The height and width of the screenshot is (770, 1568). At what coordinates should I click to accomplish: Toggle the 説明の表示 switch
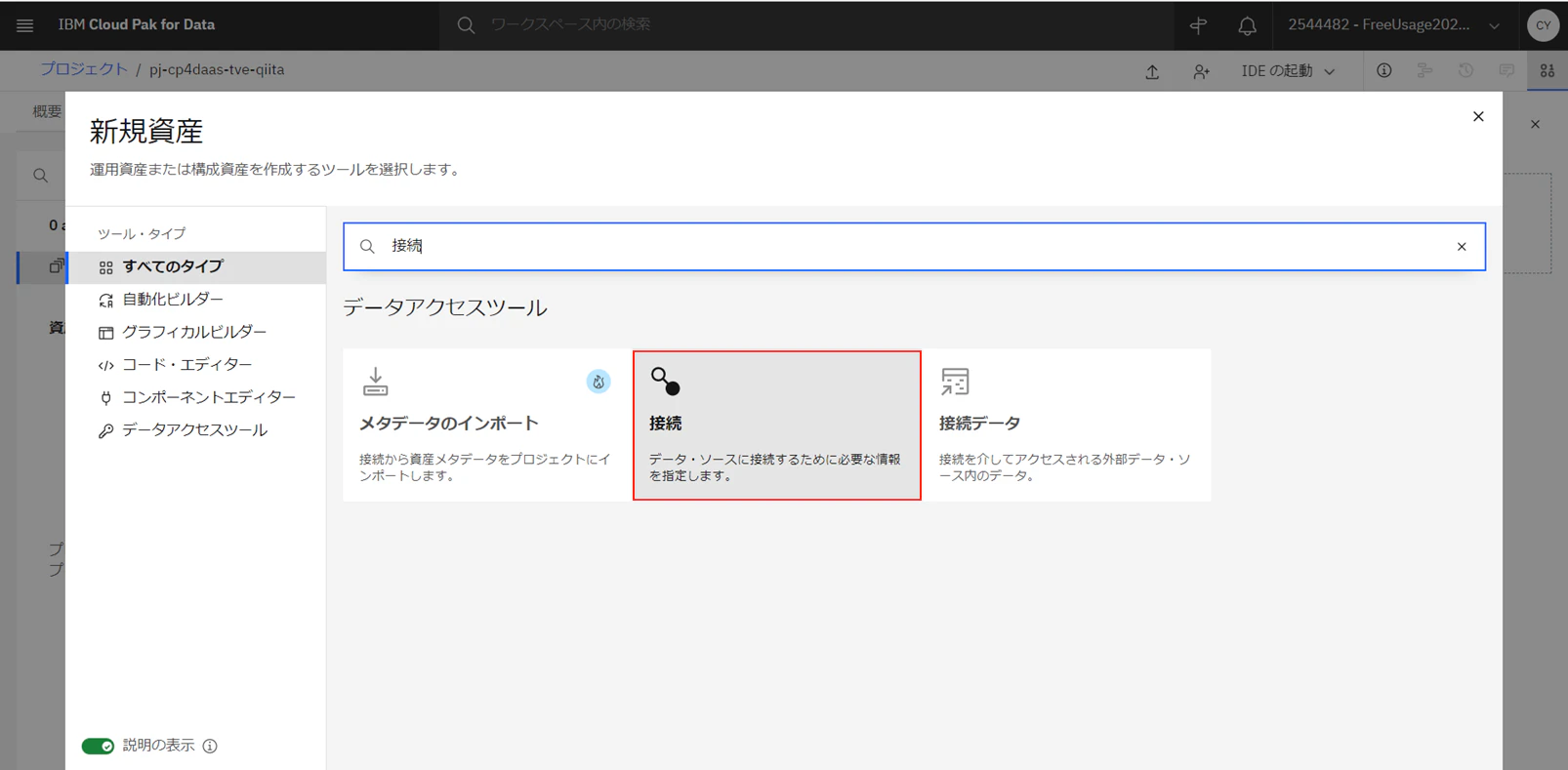pos(98,746)
